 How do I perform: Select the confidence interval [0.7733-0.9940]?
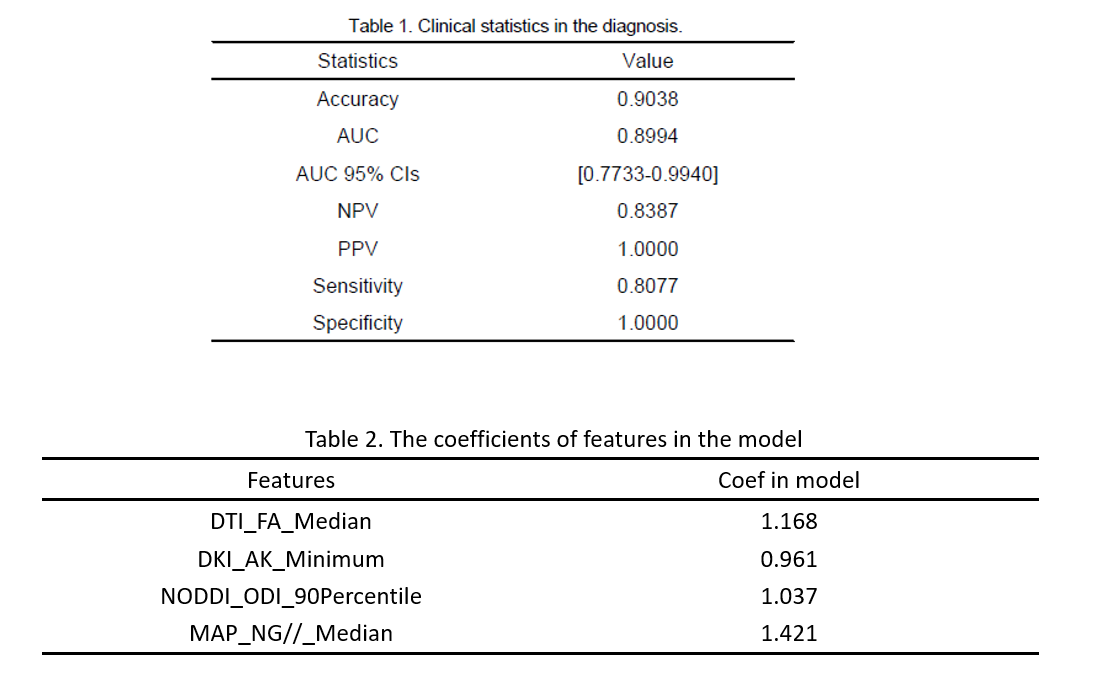coord(647,174)
